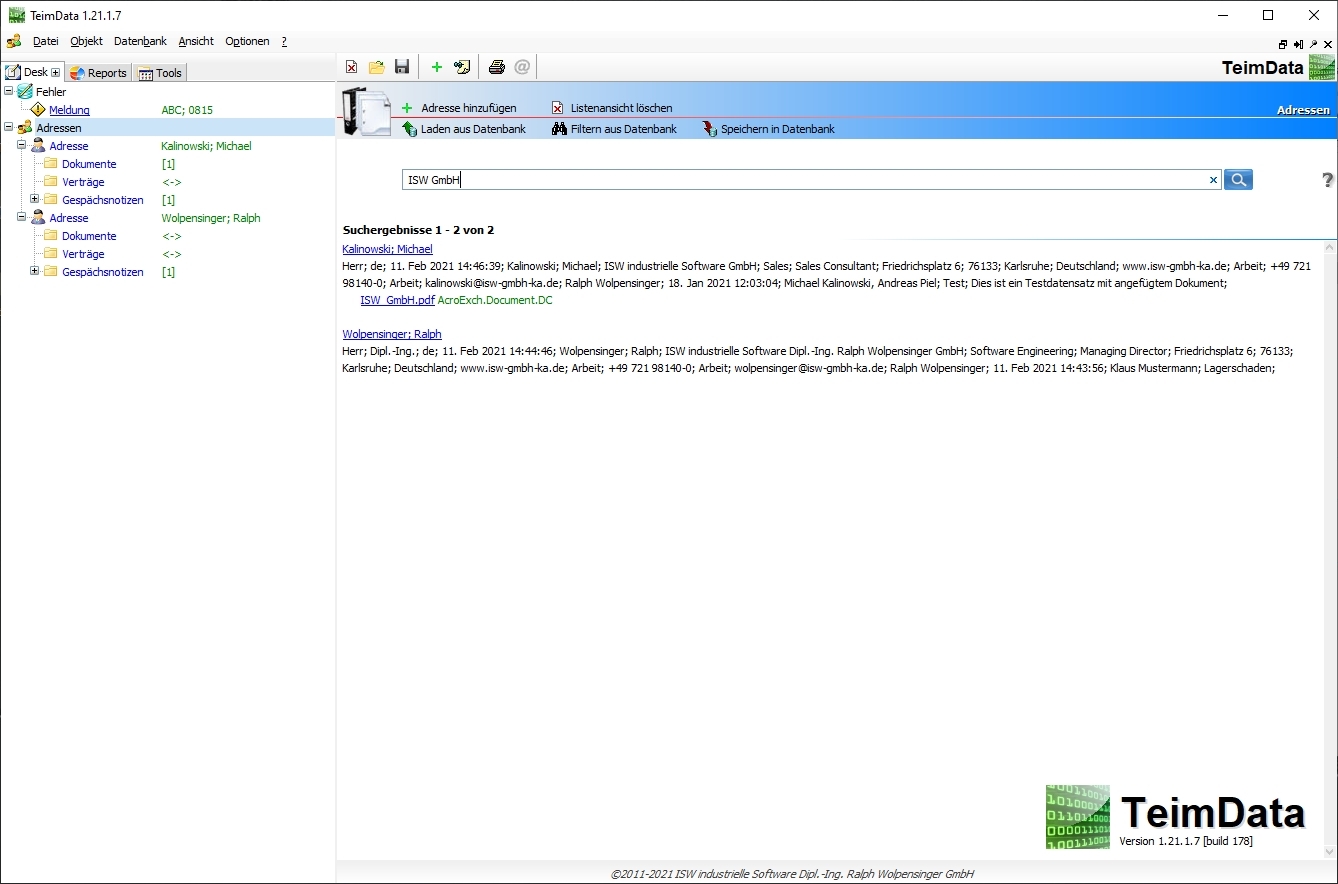
Task: Click the scroll-with-arrow icon beside the toolbar plus
Action: (x=462, y=67)
